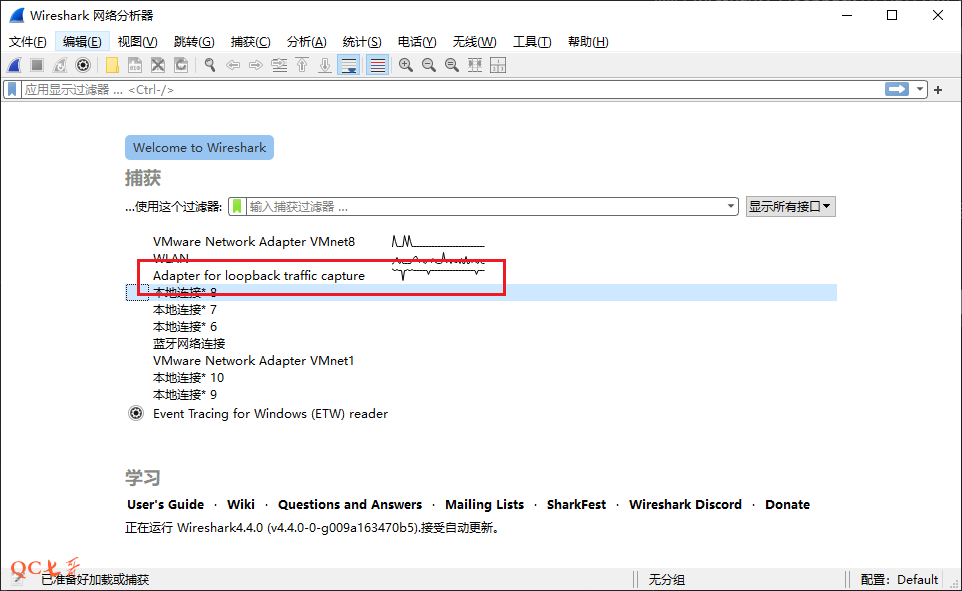Viewport: 962px width, 591px height.
Task: Expand the display filter history dropdown arrow
Action: coord(920,89)
